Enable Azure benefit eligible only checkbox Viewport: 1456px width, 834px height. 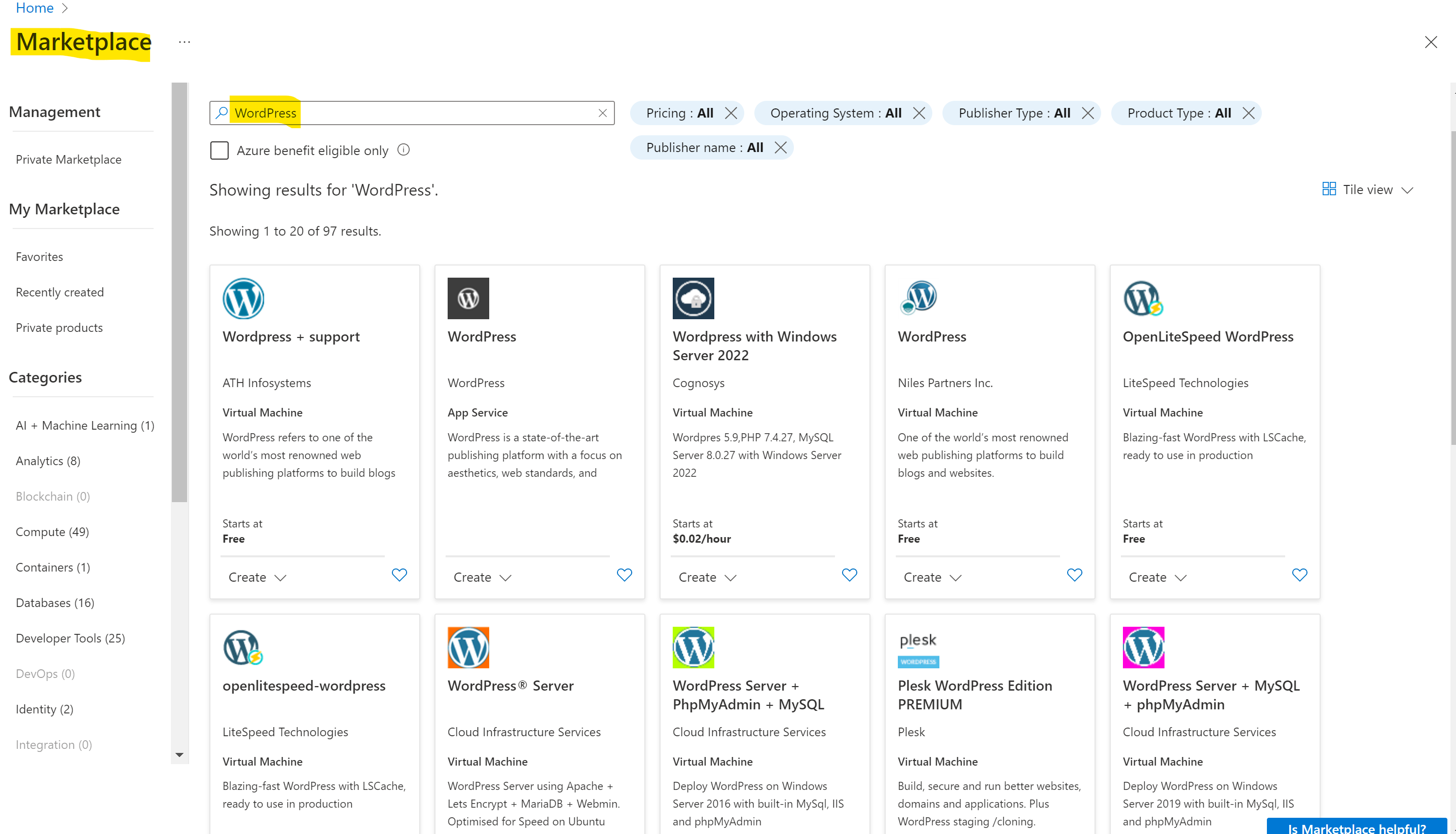tap(219, 150)
